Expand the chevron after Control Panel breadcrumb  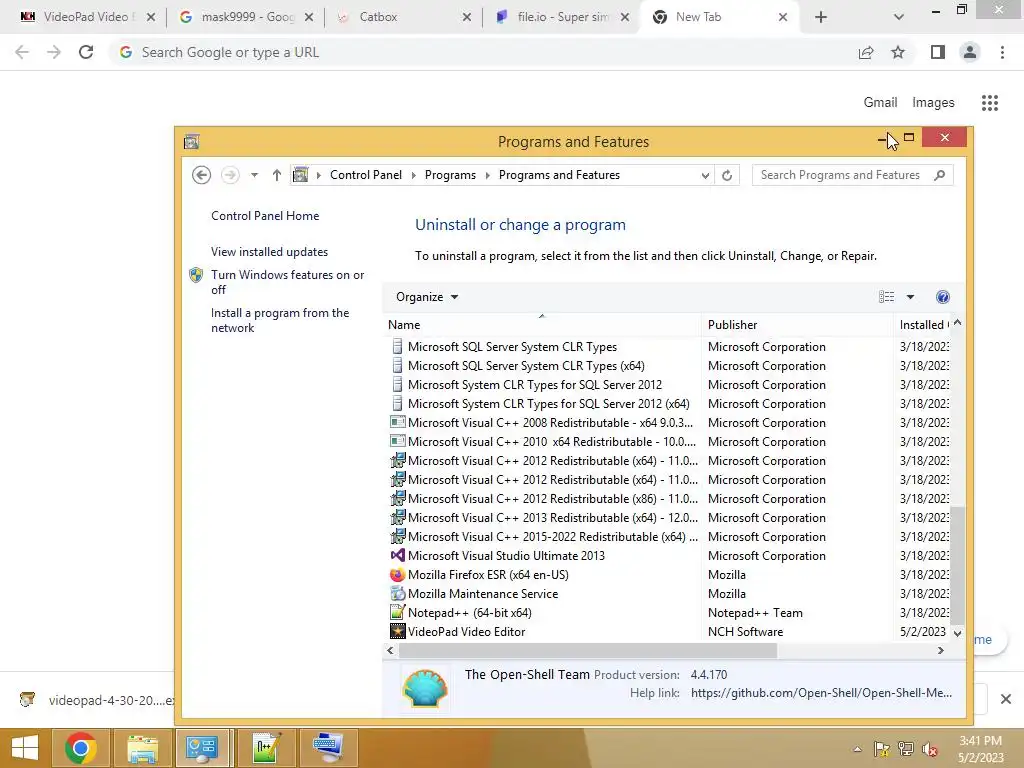click(x=413, y=175)
